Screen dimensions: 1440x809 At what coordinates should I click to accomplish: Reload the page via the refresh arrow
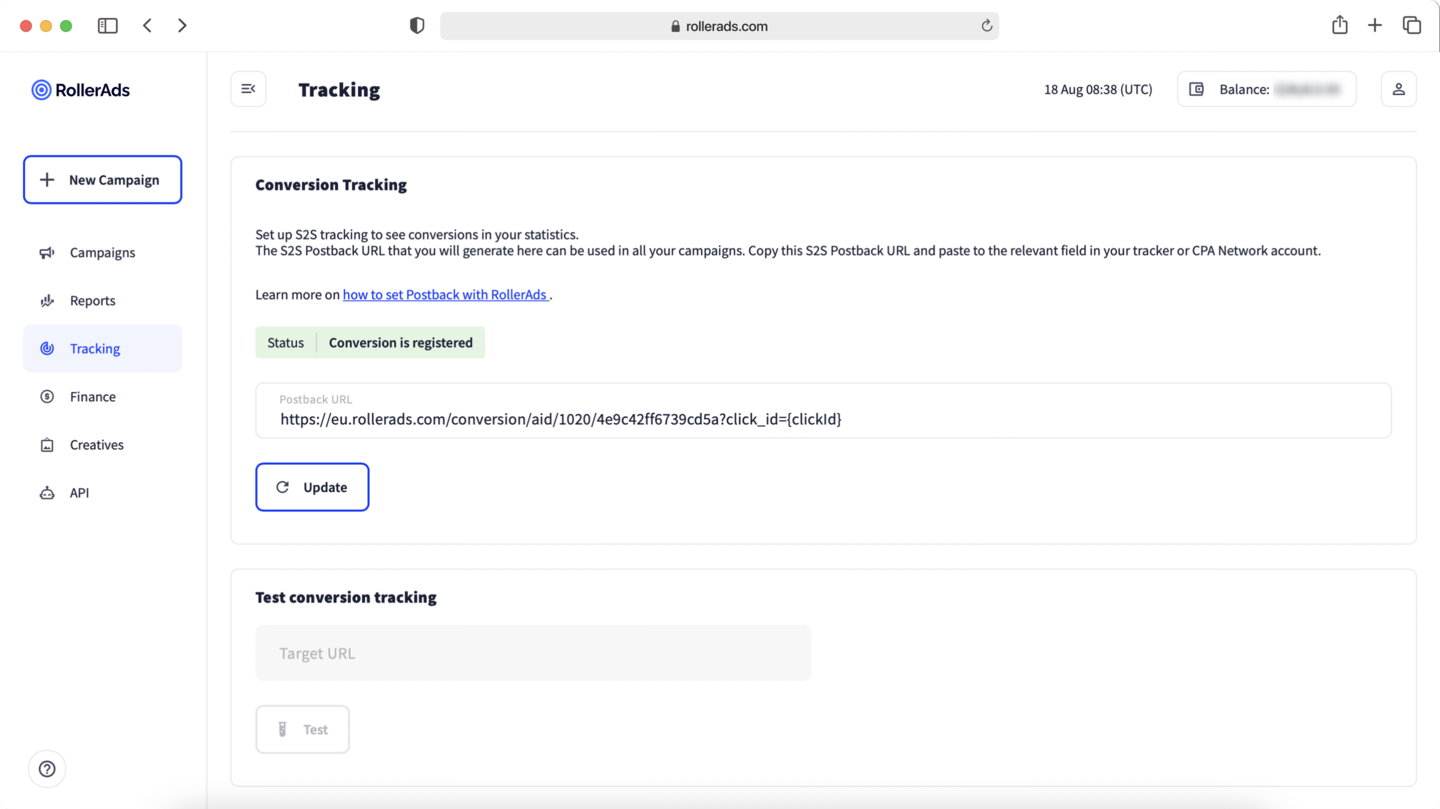[x=985, y=25]
